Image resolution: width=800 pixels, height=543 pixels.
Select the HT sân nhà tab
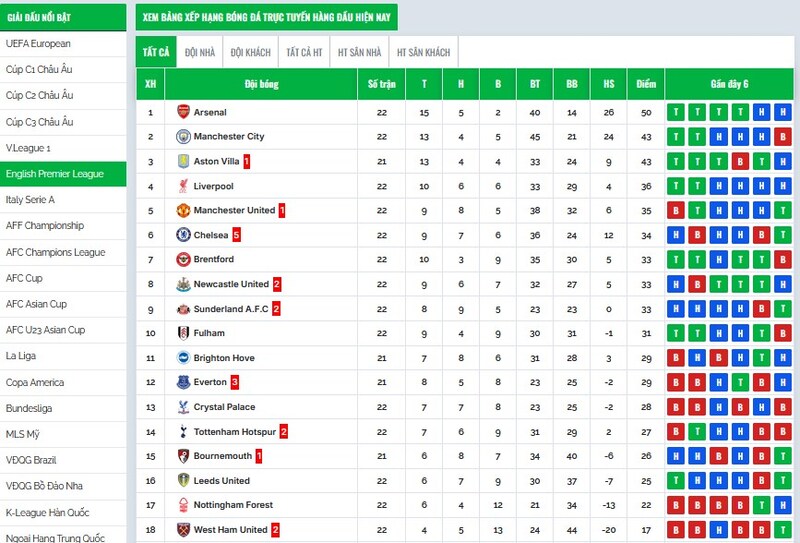click(x=360, y=52)
